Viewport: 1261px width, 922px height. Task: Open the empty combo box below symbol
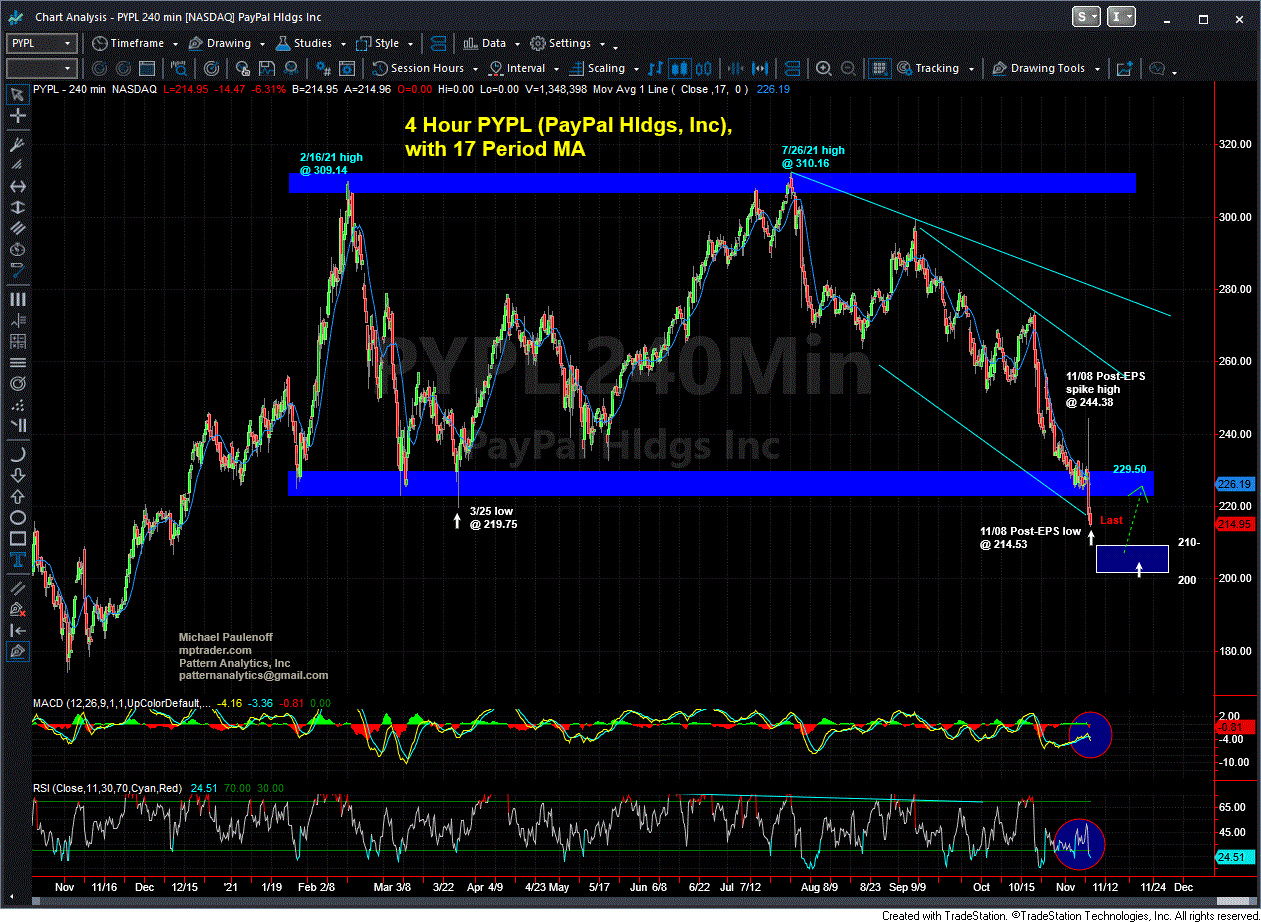pos(41,68)
